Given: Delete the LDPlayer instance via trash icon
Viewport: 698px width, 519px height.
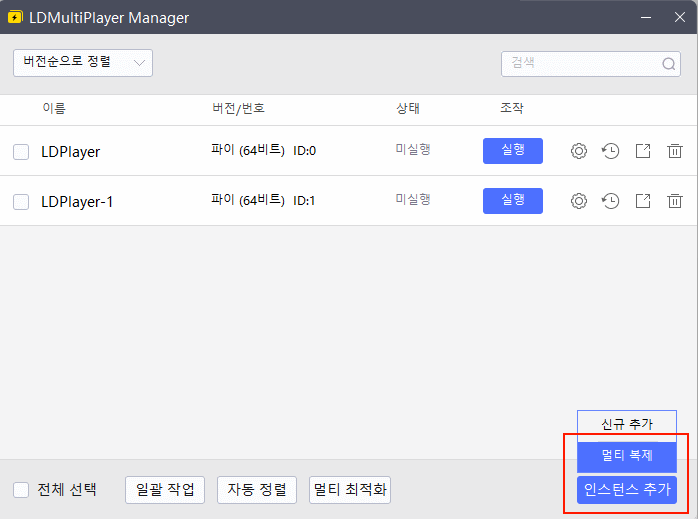Looking at the screenshot, I should [675, 151].
